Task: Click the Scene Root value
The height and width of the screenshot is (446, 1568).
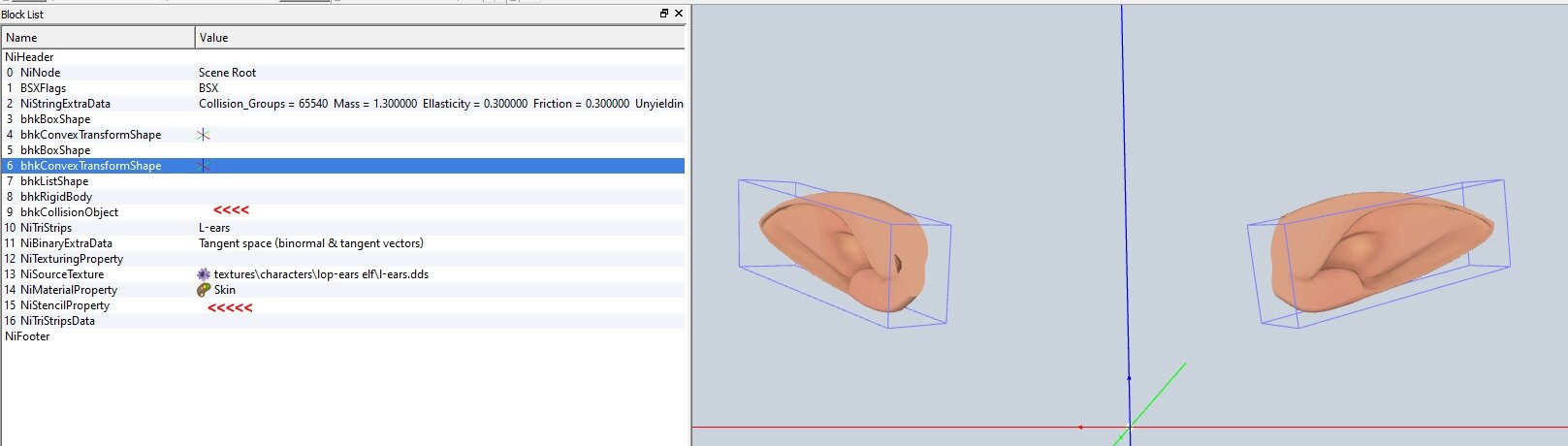Action: [228, 73]
